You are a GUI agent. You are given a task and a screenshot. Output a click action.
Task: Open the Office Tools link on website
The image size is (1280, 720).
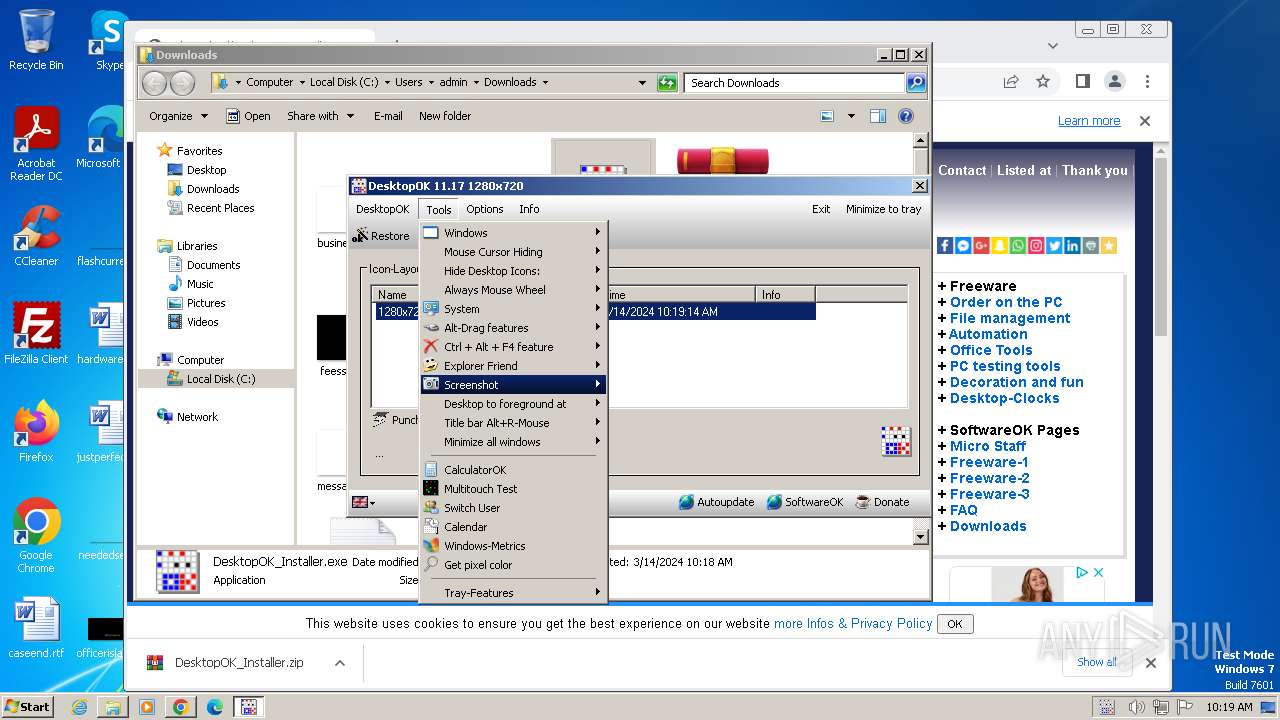991,350
